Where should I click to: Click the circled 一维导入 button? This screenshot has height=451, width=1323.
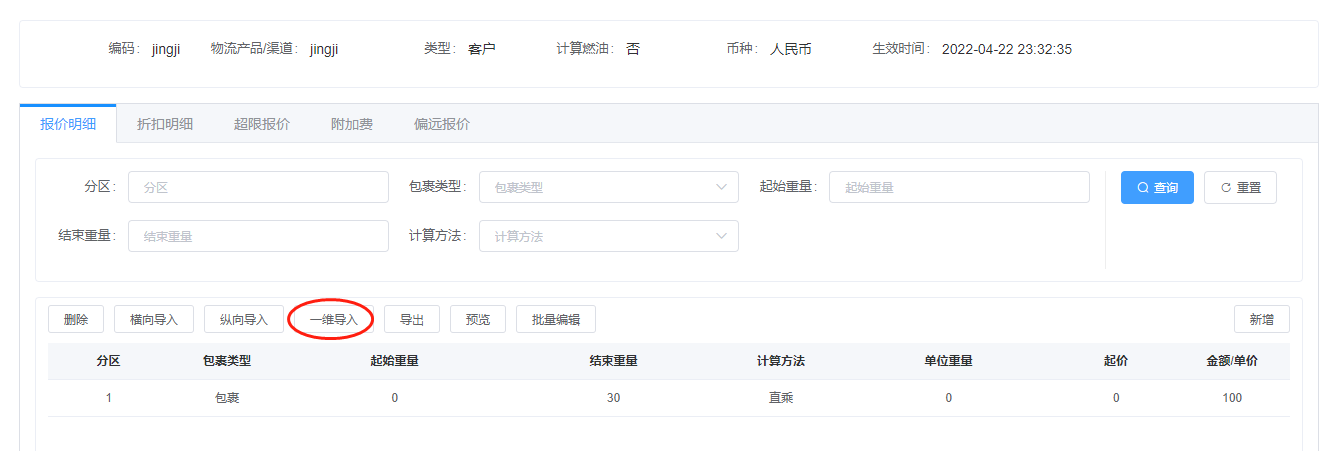[x=333, y=320]
